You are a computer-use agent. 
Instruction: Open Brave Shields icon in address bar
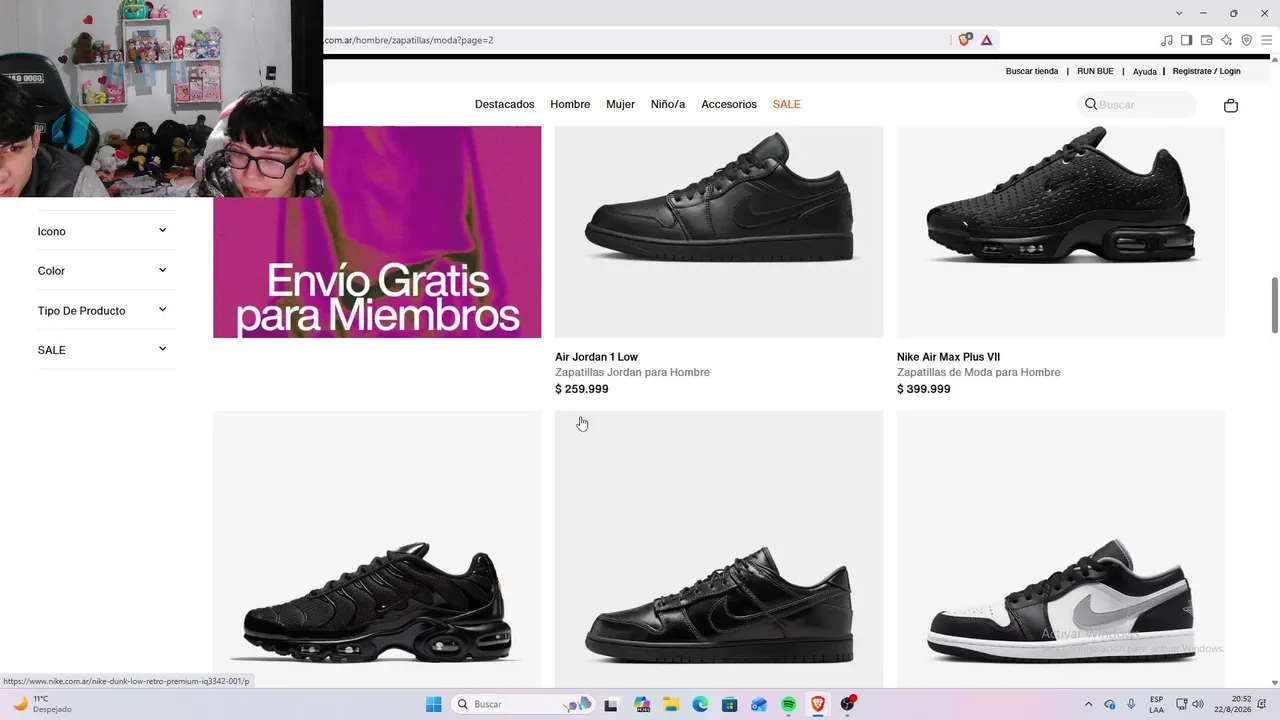coord(964,40)
